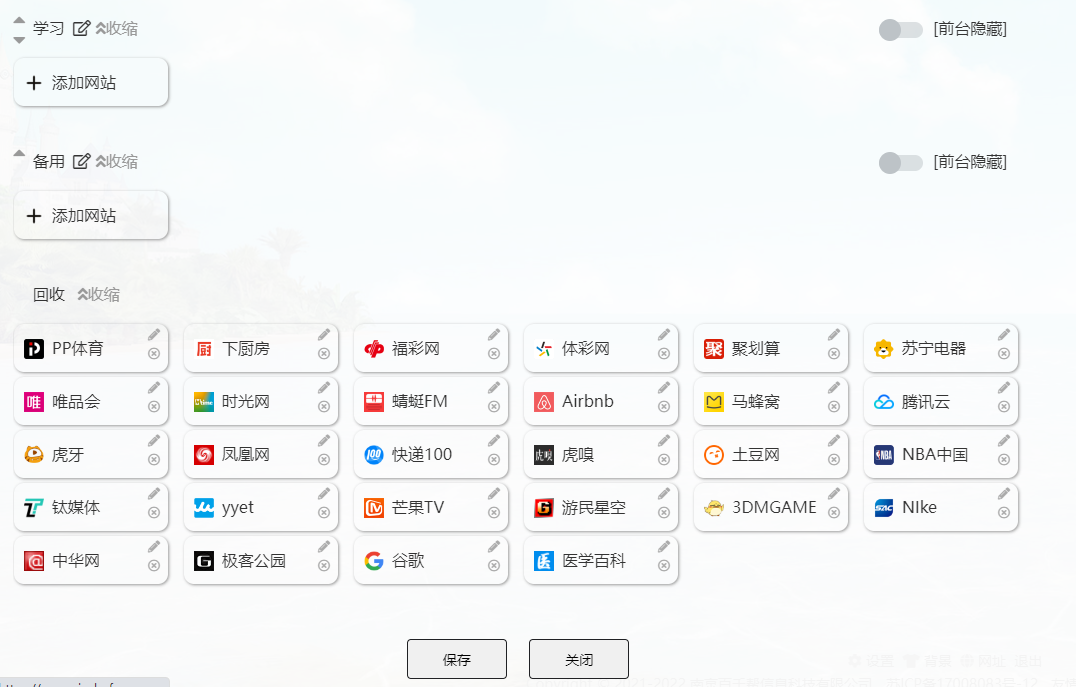Click the rename icon beside 学习
Viewport: 1076px width, 687px height.
click(82, 28)
